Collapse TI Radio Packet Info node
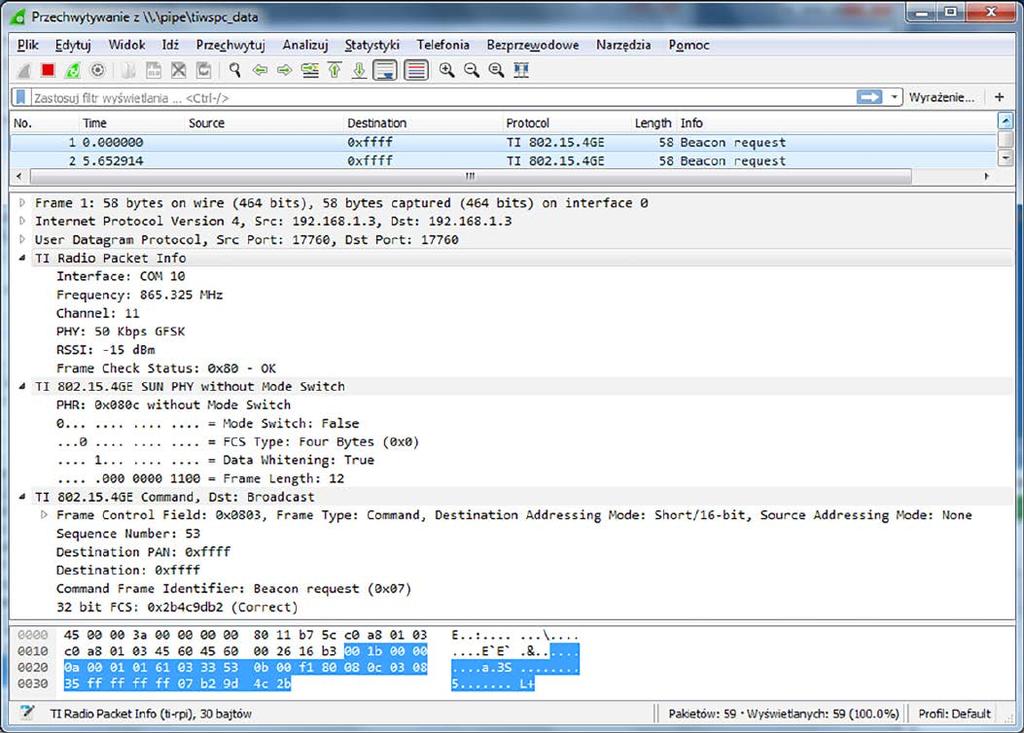Image resolution: width=1024 pixels, height=733 pixels. coord(22,258)
